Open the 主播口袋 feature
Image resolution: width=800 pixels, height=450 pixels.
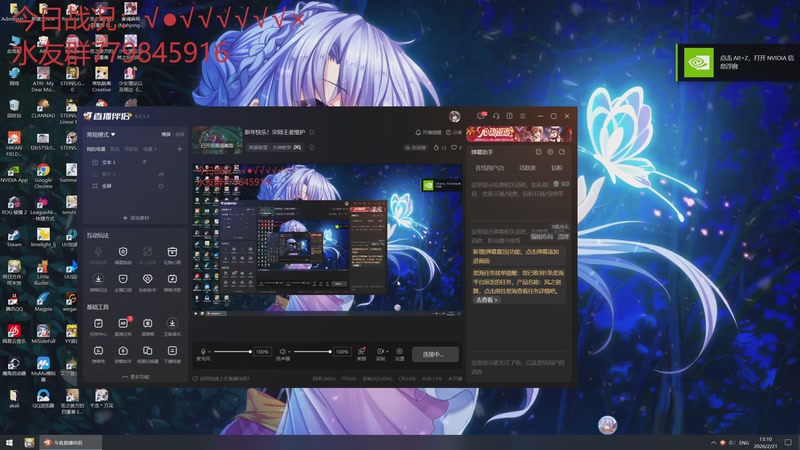click(x=123, y=282)
